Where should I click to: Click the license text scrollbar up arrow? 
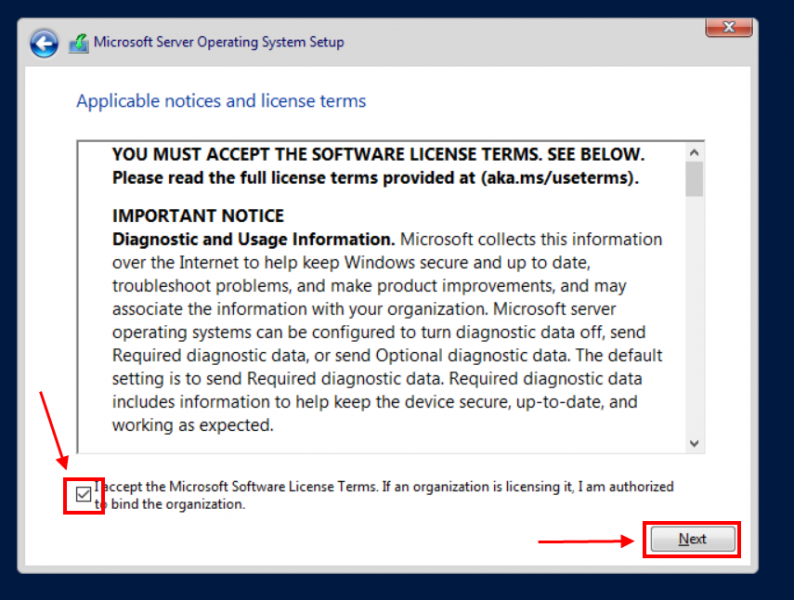694,152
